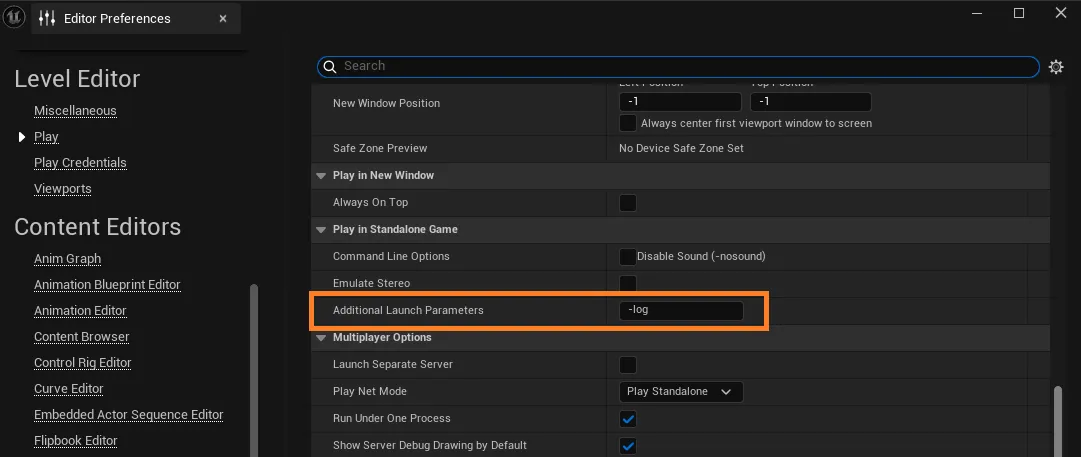Collapse Play in Standalone Game section
Viewport: 1081px width, 457px height.
[x=321, y=230]
